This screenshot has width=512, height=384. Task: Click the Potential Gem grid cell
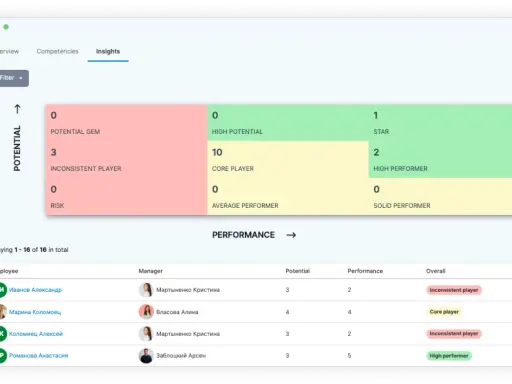(127, 123)
